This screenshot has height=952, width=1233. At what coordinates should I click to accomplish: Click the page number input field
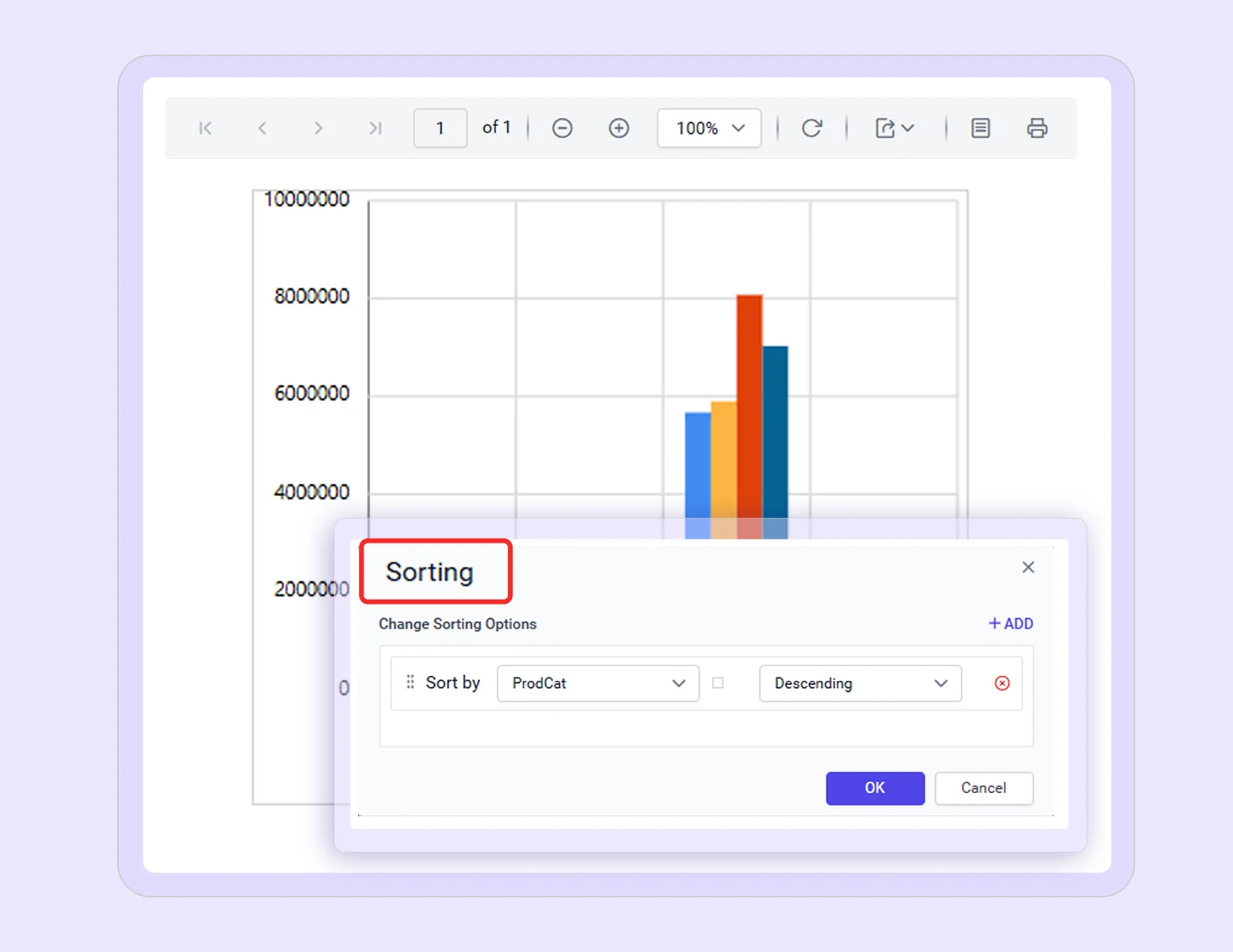point(440,128)
